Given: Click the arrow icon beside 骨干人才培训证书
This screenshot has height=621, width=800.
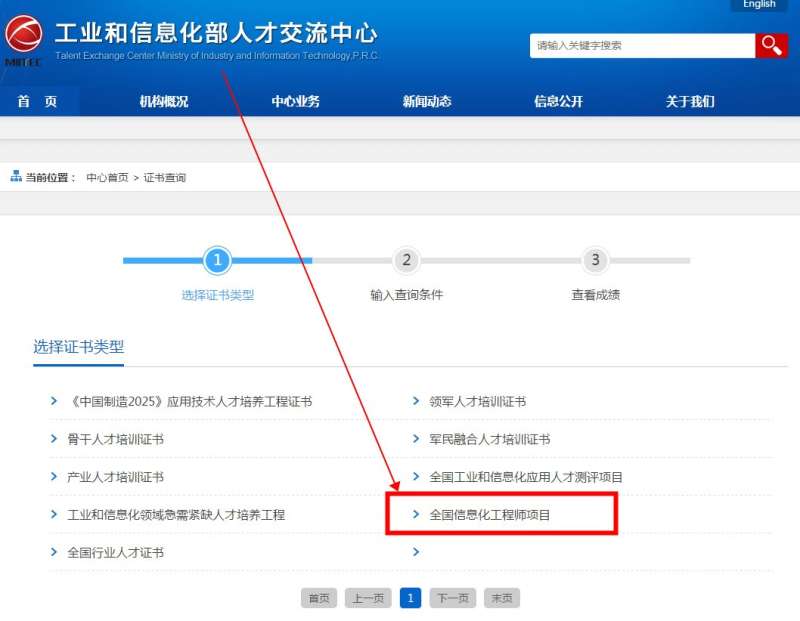Looking at the screenshot, I should click(x=54, y=438).
